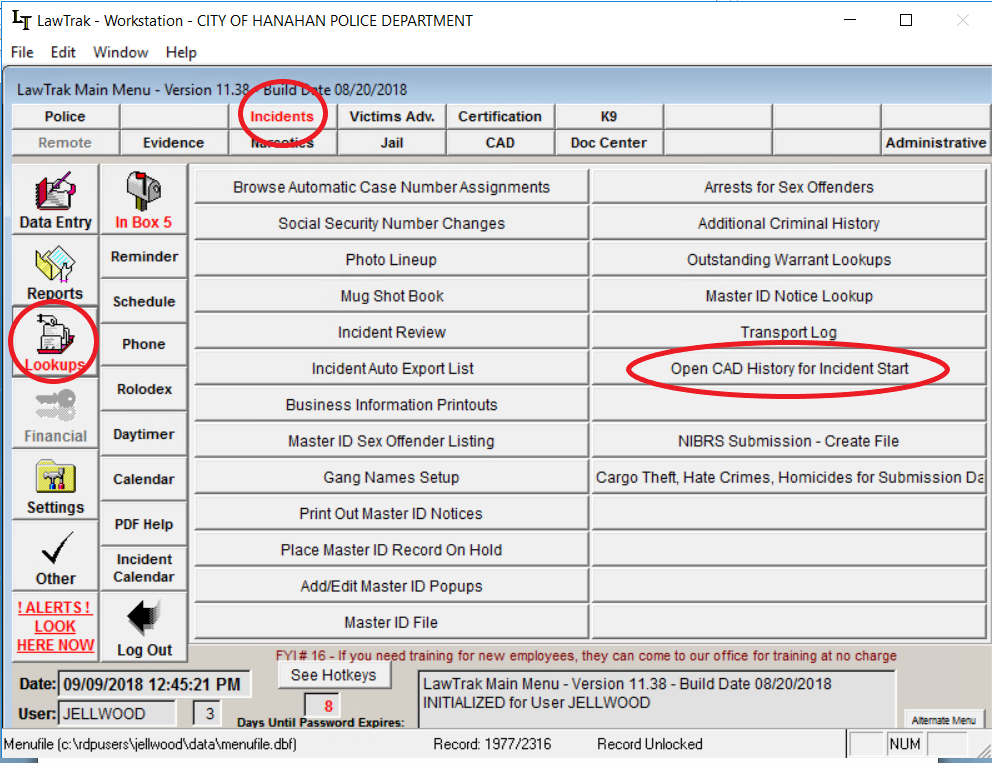Viewport: 992px width, 763px height.
Task: Open the Reports folder icon
Action: tap(55, 271)
